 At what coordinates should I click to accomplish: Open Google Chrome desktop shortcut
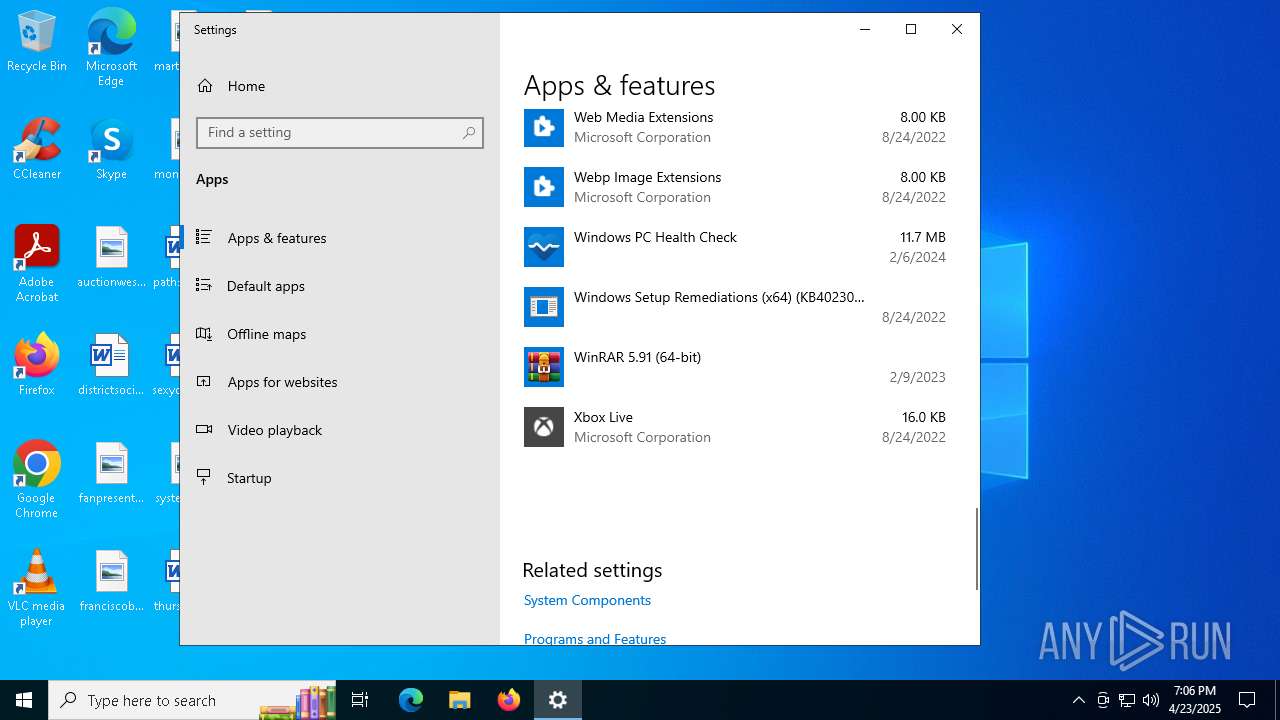(37, 479)
